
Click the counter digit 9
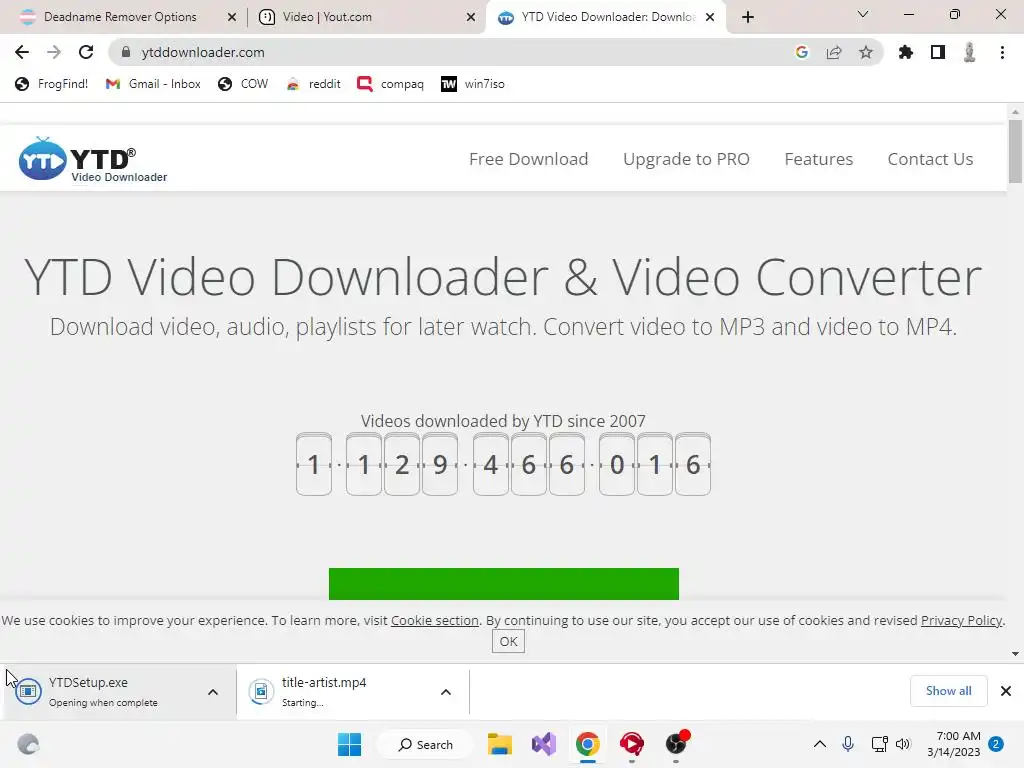coord(440,464)
